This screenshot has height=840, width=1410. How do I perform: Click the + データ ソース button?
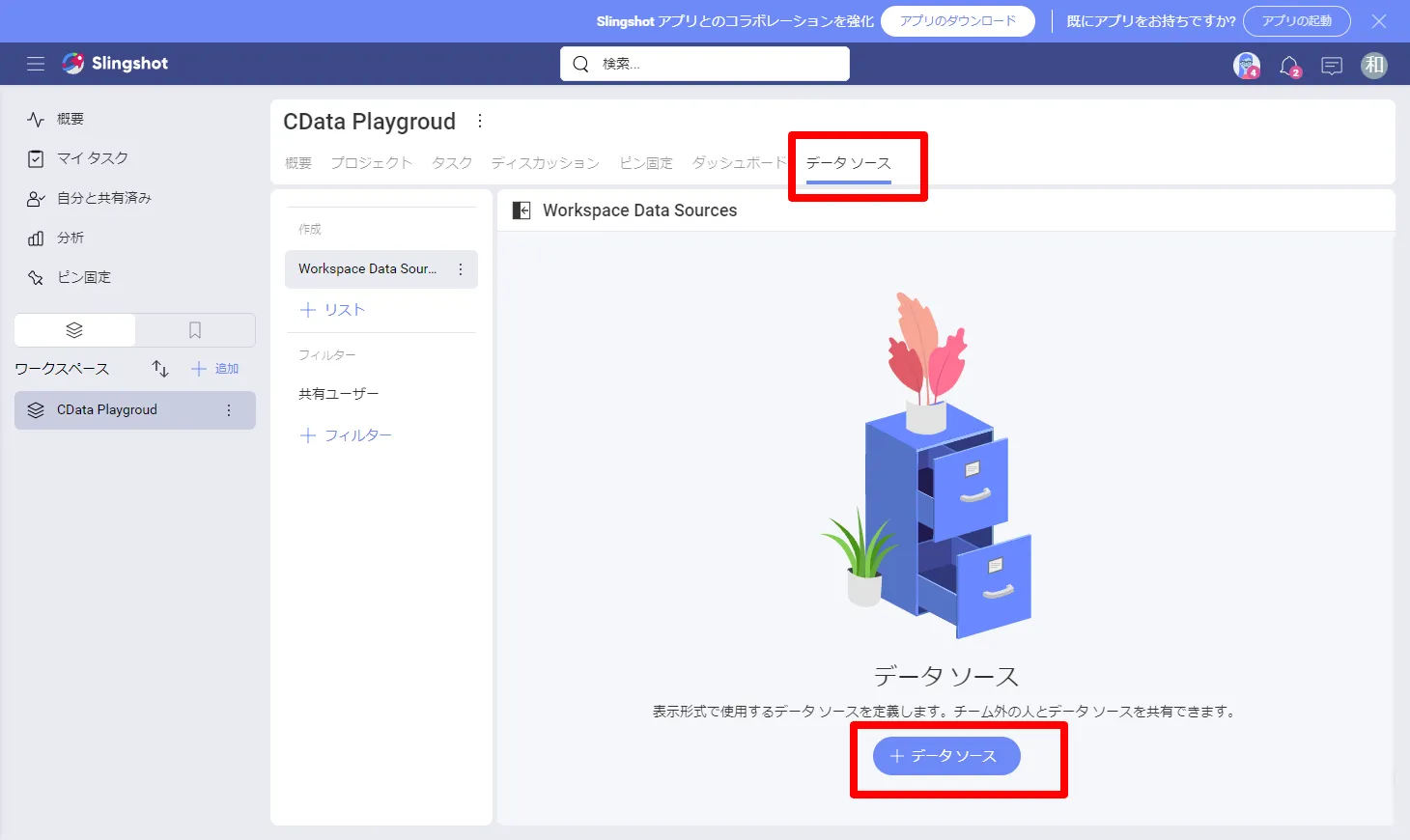pos(946,756)
